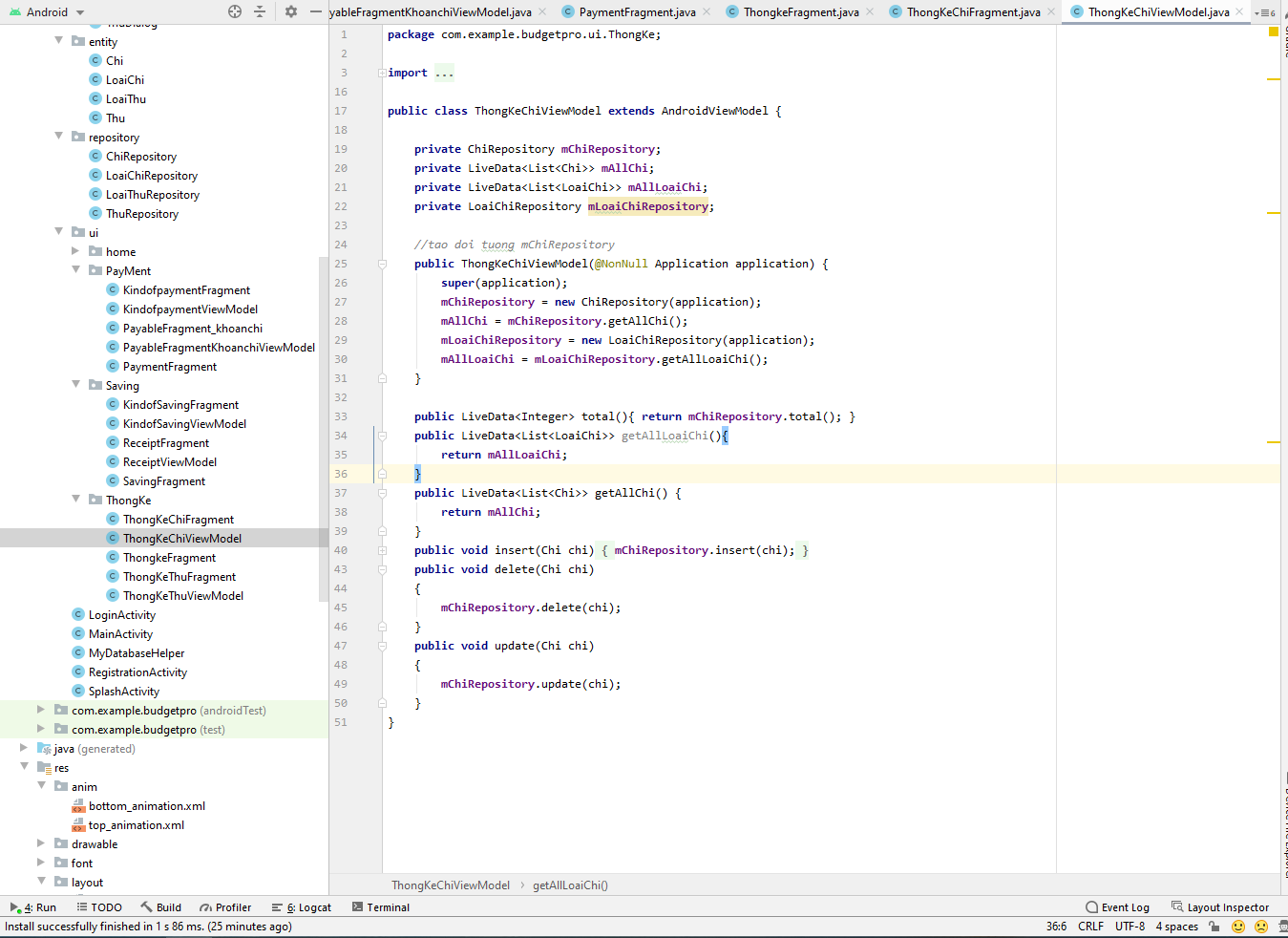
Task: Switch to ThongkeFragment.java tab
Action: pyautogui.click(x=801, y=12)
